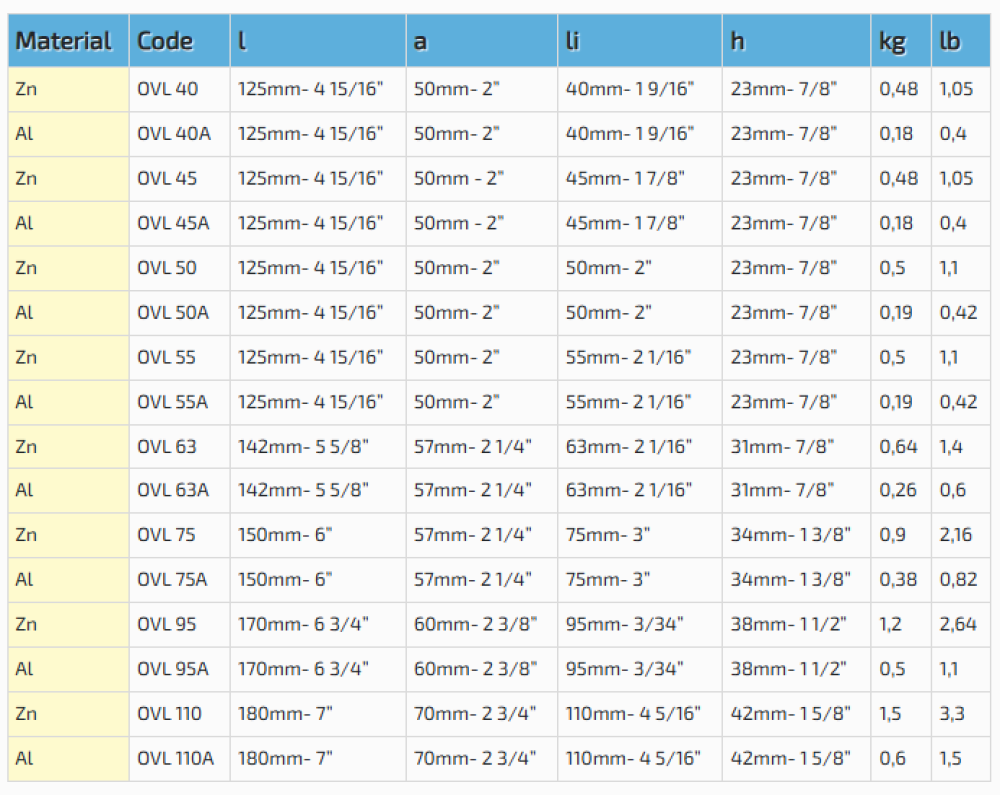
Task: Click the "h" column header
Action: 737,42
